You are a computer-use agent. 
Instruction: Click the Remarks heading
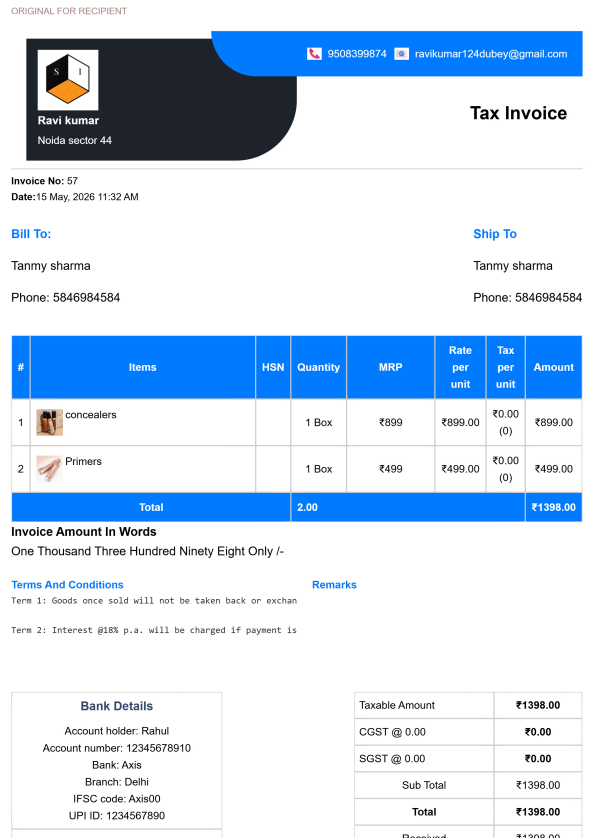tap(334, 585)
